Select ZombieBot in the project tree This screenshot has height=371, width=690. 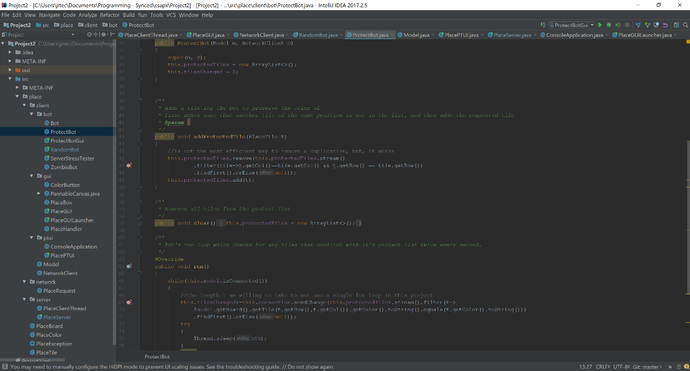(x=64, y=167)
